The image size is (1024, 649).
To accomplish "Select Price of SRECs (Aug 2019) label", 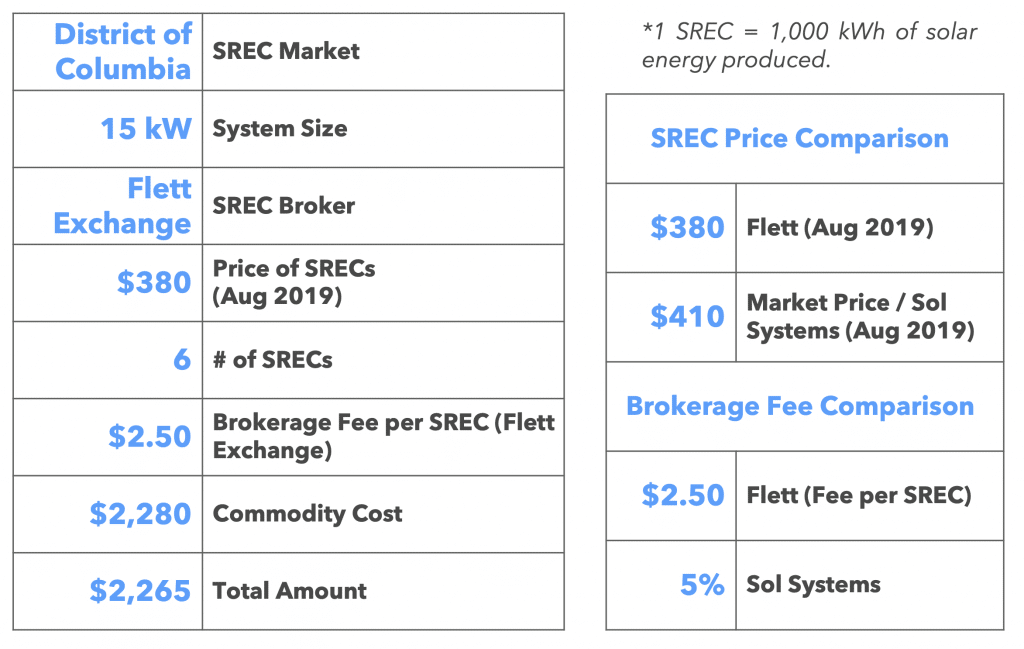I will pos(278,282).
